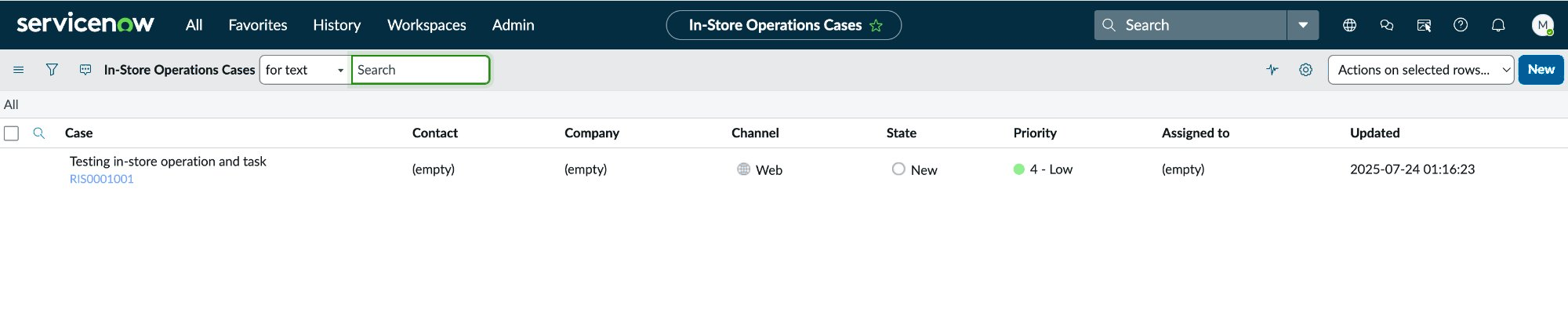Click the (empty) Company cell

click(x=586, y=169)
